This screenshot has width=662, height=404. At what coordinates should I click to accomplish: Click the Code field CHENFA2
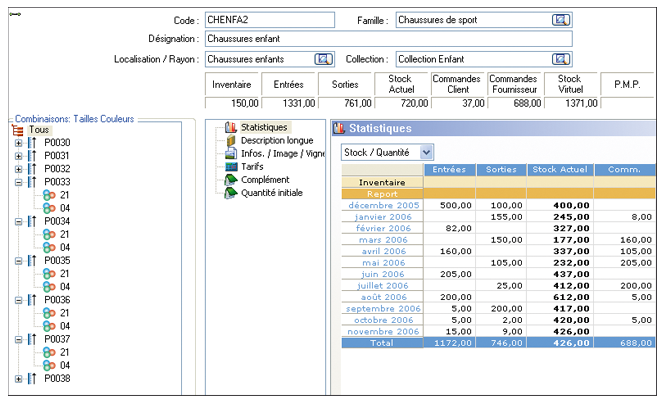click(x=269, y=20)
